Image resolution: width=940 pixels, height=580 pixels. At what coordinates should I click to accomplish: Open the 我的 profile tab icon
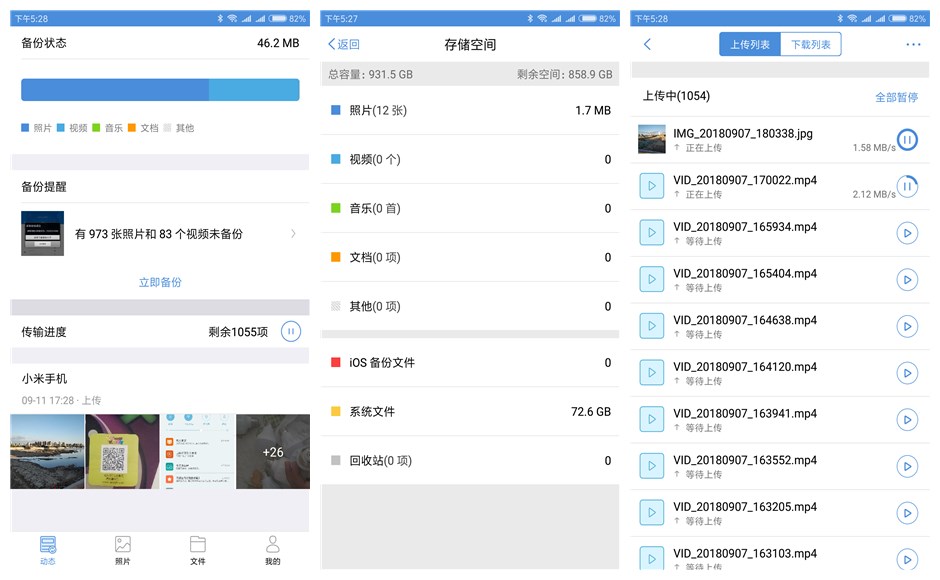tap(272, 546)
